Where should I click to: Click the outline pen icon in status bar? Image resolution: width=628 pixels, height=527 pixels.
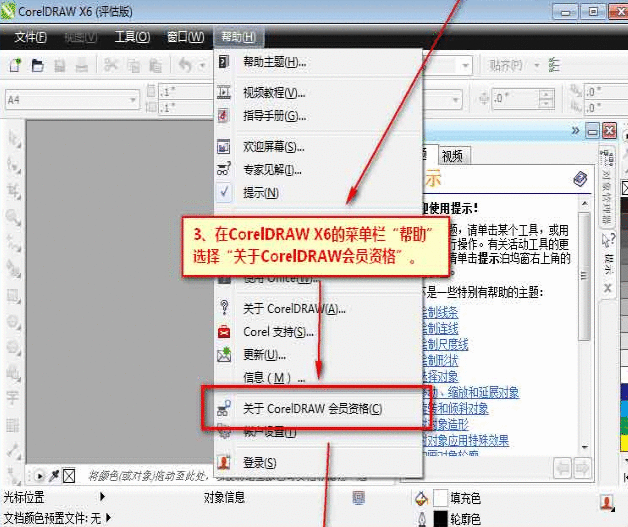(422, 519)
